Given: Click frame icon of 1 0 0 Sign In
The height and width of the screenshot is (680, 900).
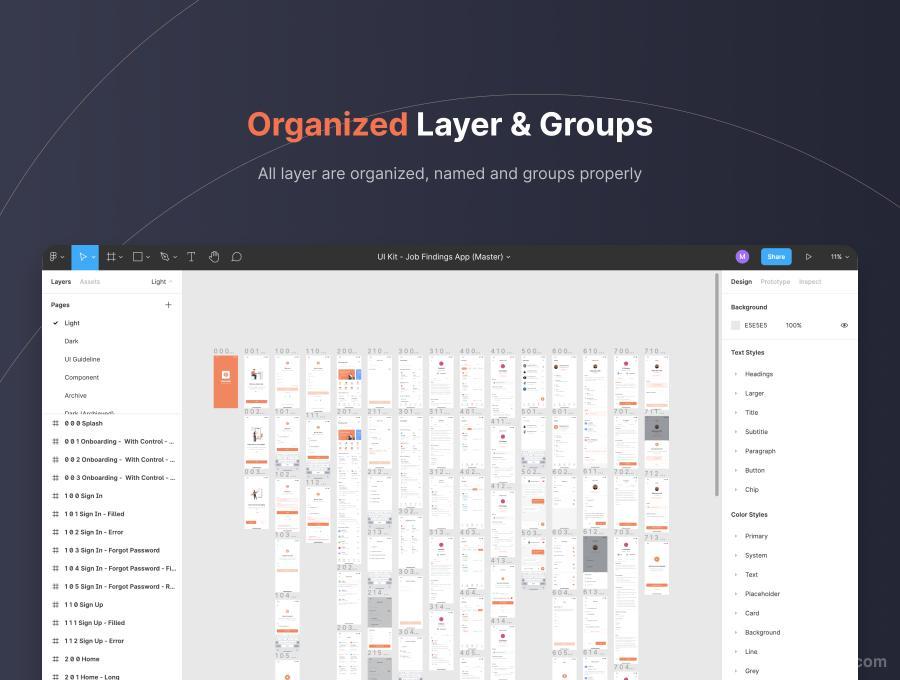Looking at the screenshot, I should pos(56,496).
